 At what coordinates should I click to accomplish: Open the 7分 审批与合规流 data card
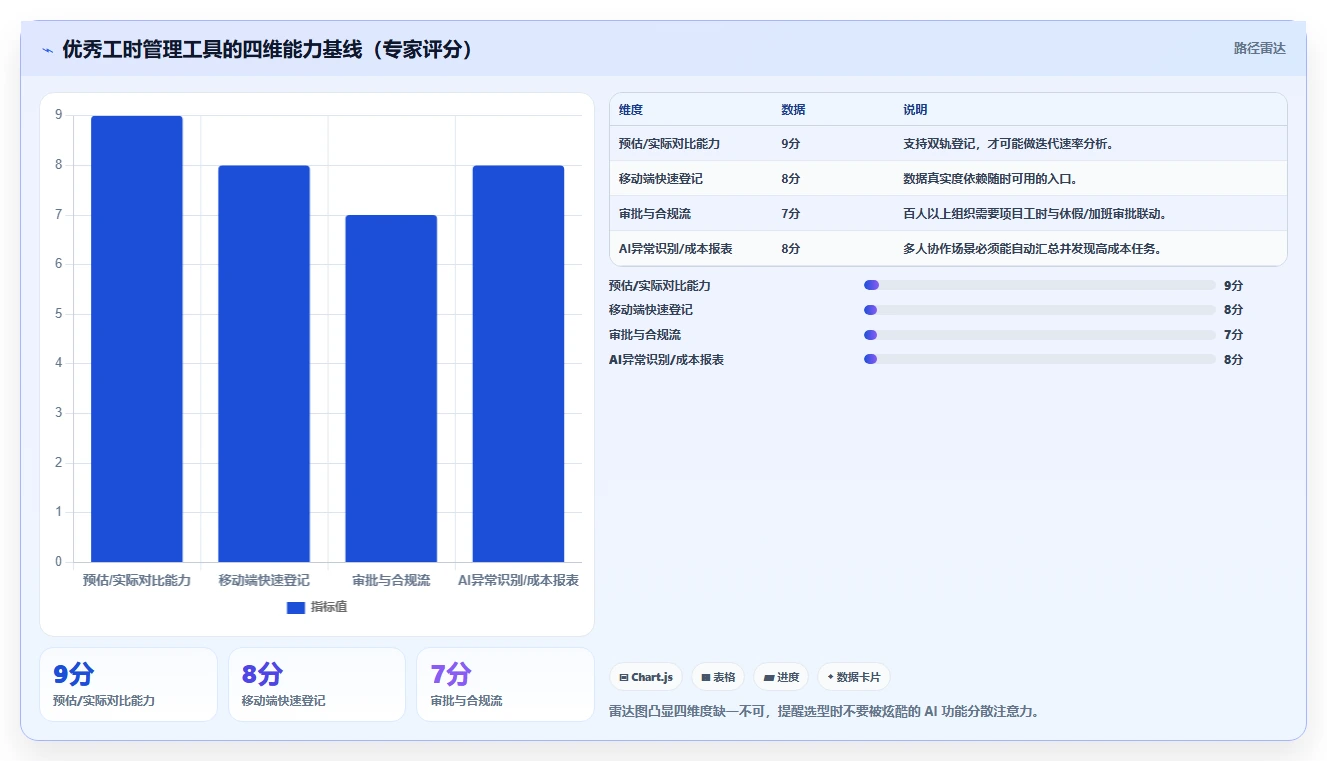pos(505,684)
